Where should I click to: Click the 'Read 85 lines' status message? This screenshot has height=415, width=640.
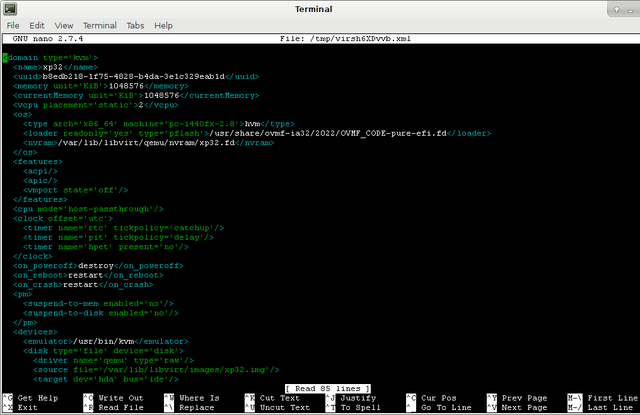328,388
